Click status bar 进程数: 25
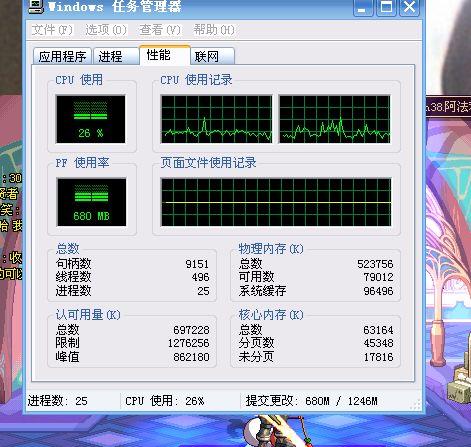This screenshot has width=471, height=447. (58, 401)
